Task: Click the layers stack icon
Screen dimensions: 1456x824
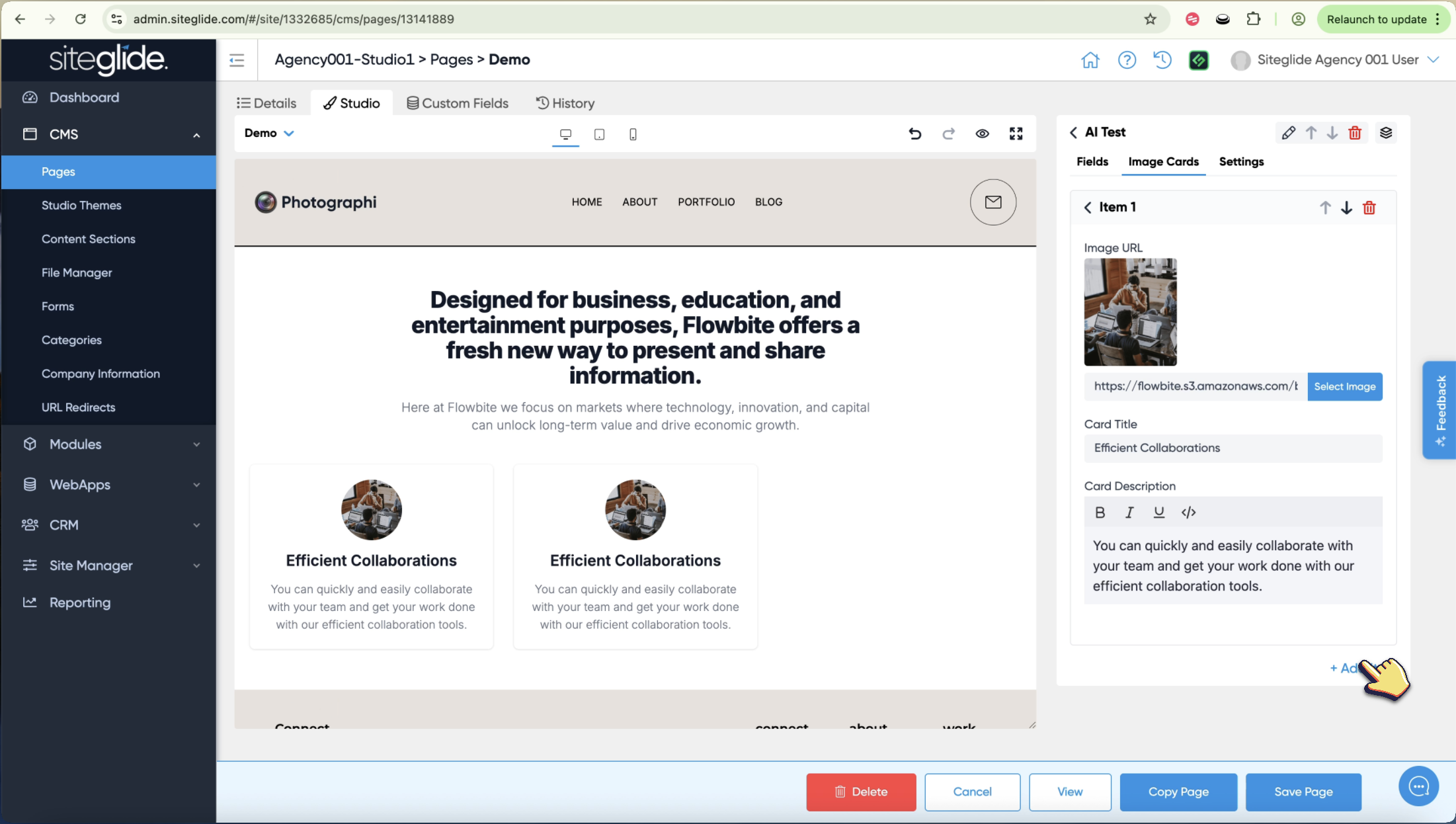Action: pyautogui.click(x=1386, y=133)
